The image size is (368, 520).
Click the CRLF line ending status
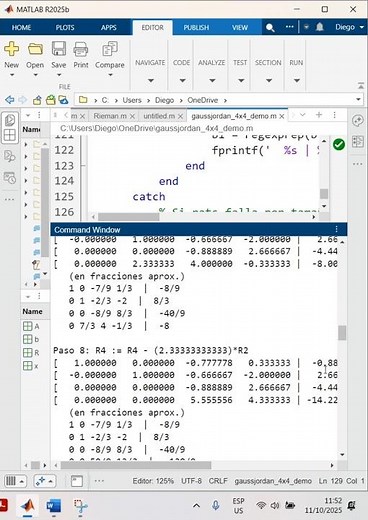coord(218,481)
